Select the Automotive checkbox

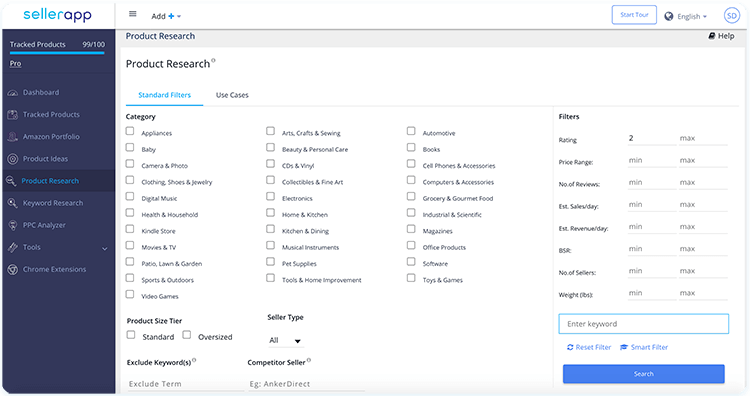click(411, 131)
